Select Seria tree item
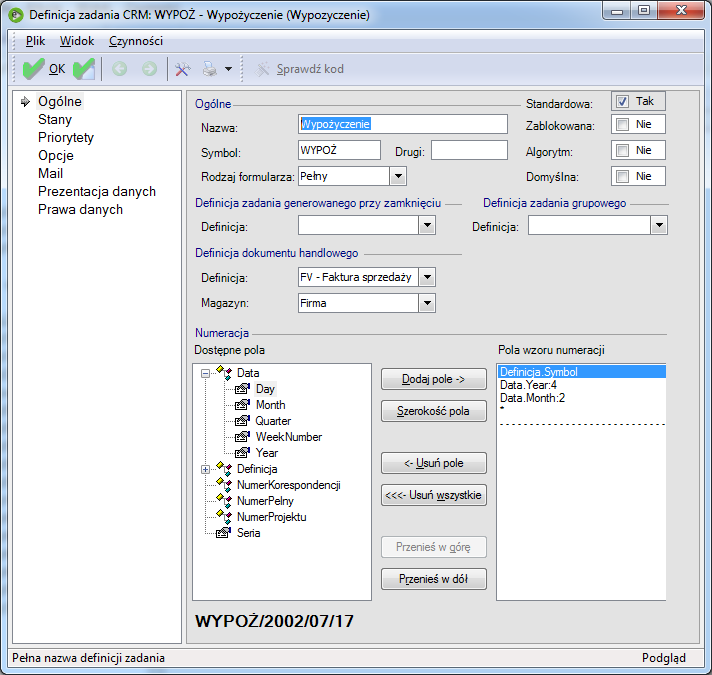The image size is (712, 675). point(248,533)
